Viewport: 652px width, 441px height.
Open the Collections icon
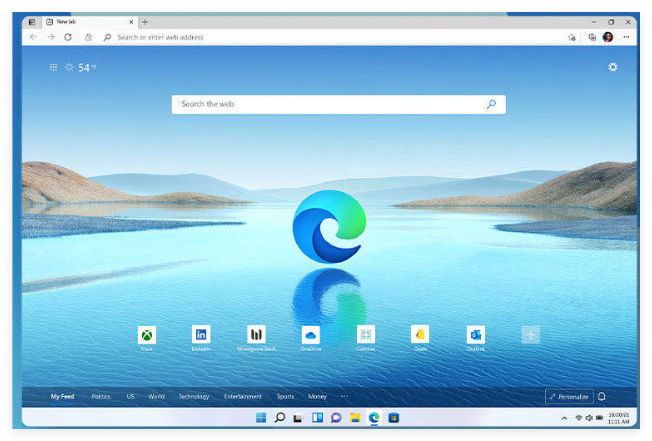coord(592,37)
